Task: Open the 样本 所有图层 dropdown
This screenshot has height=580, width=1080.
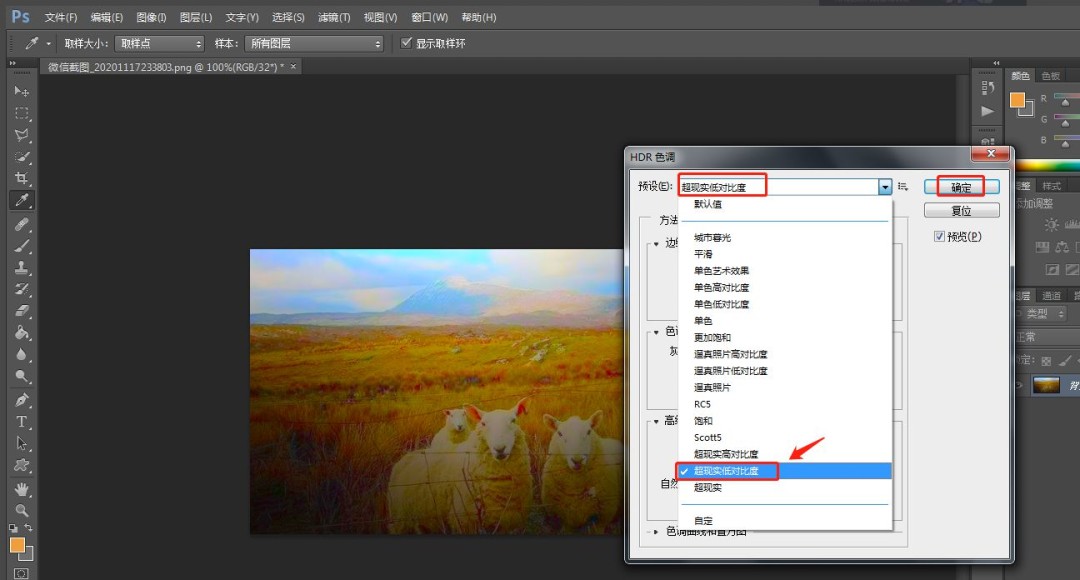Action: 313,43
